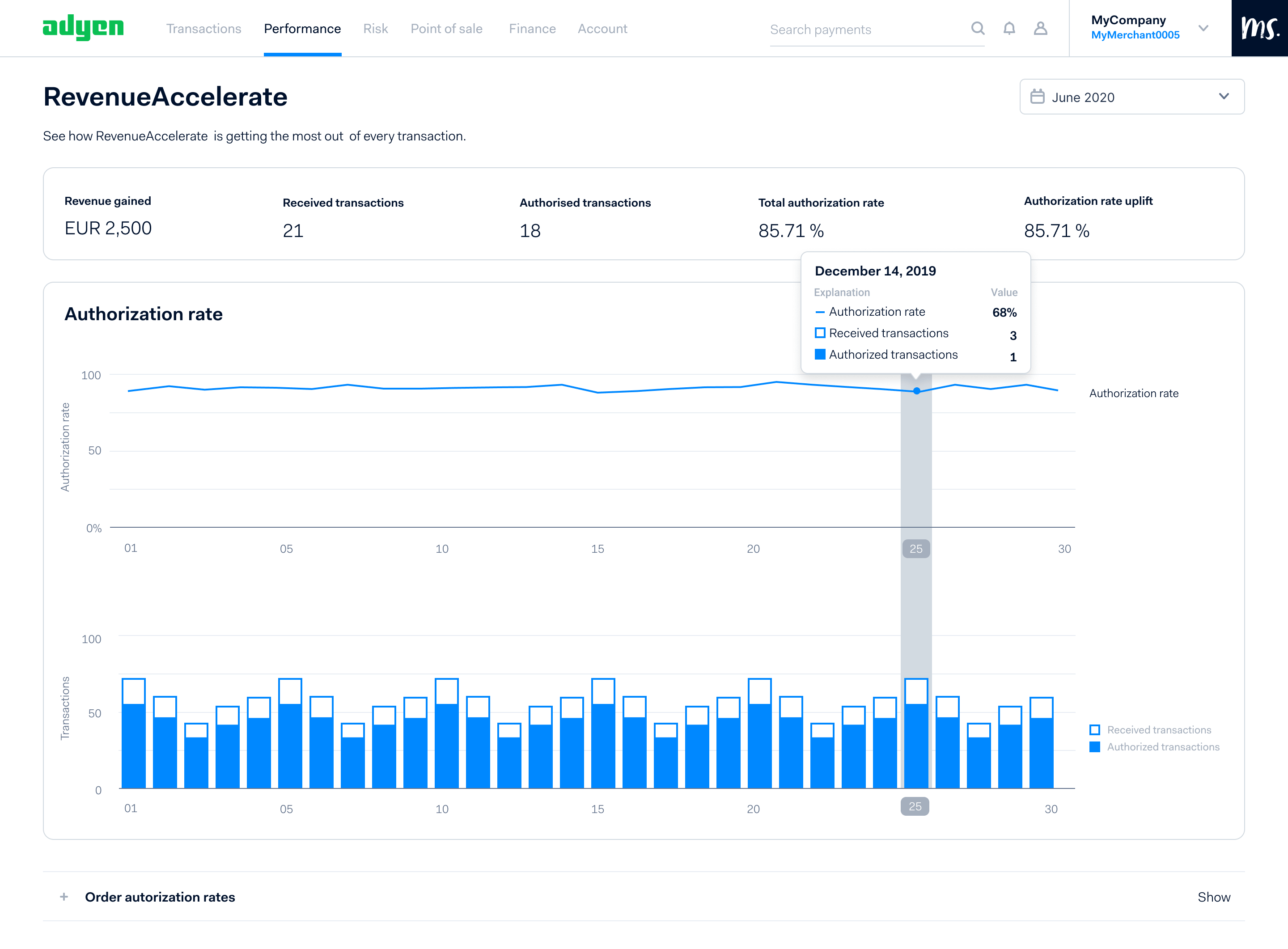Click Authorization rate uplift 85.71 % value

[1056, 231]
